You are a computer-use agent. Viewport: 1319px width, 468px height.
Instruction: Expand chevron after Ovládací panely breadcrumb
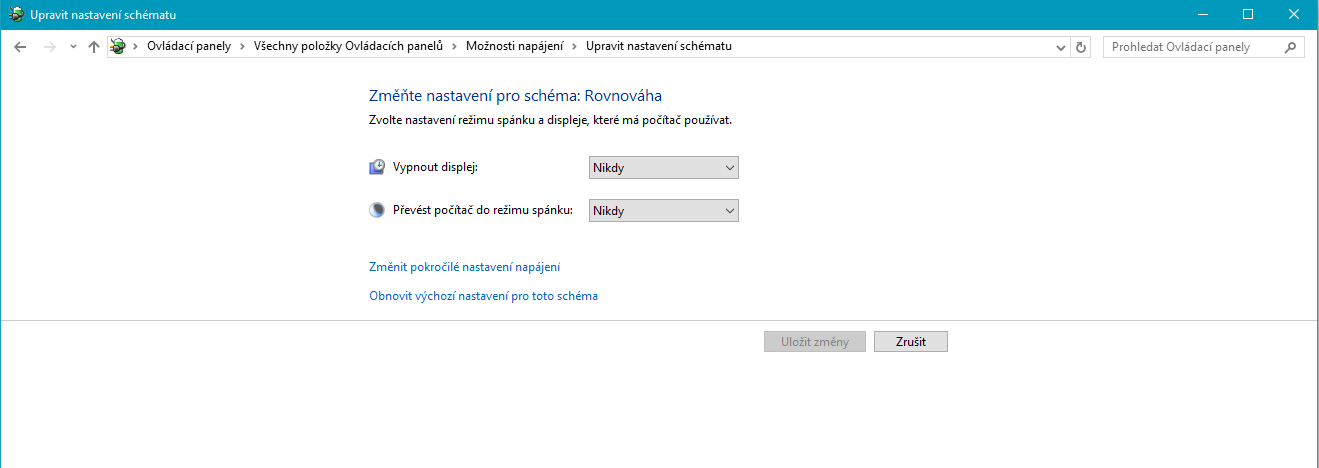pos(242,47)
